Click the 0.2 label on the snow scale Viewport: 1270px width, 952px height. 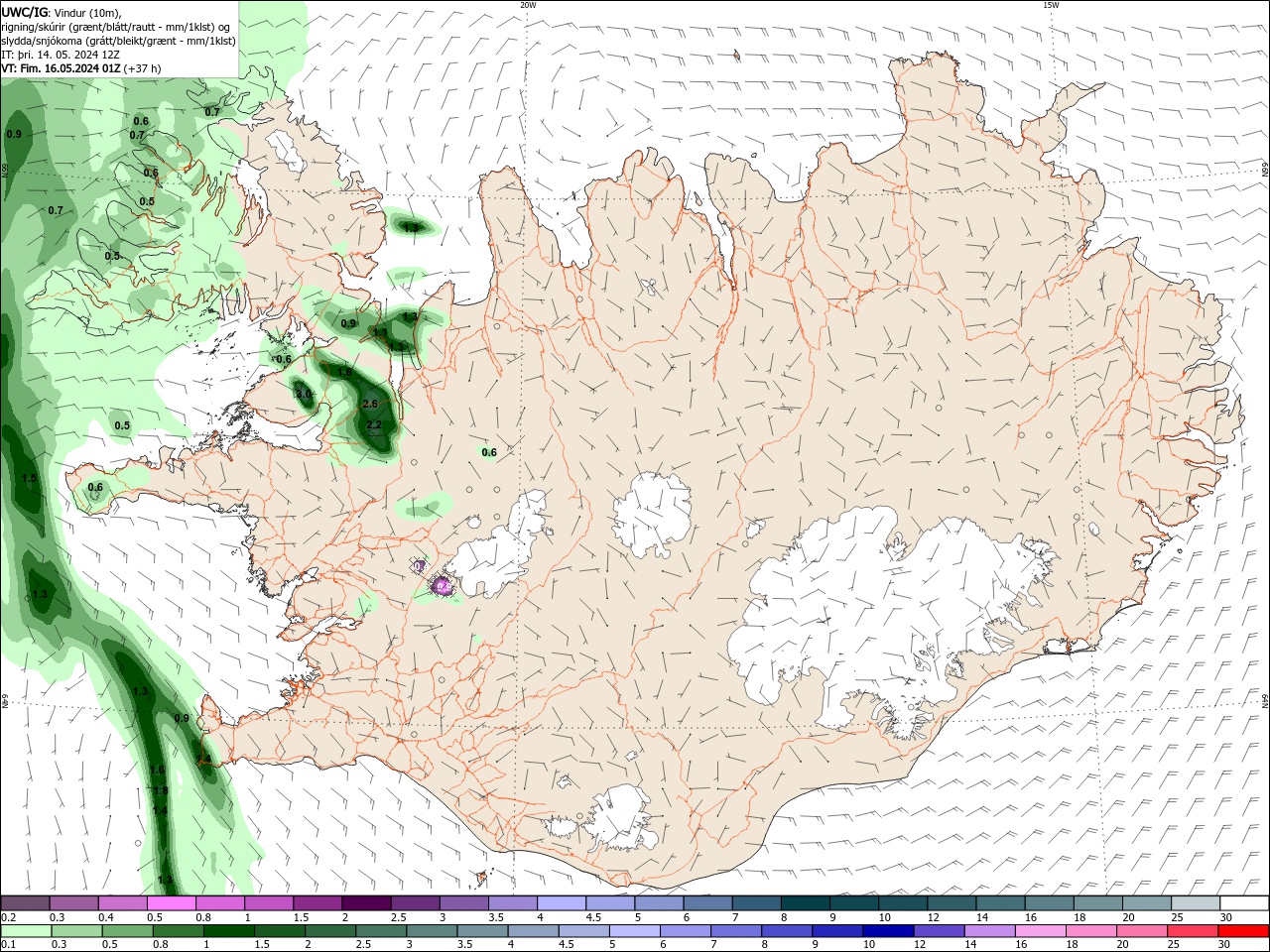(x=9, y=917)
